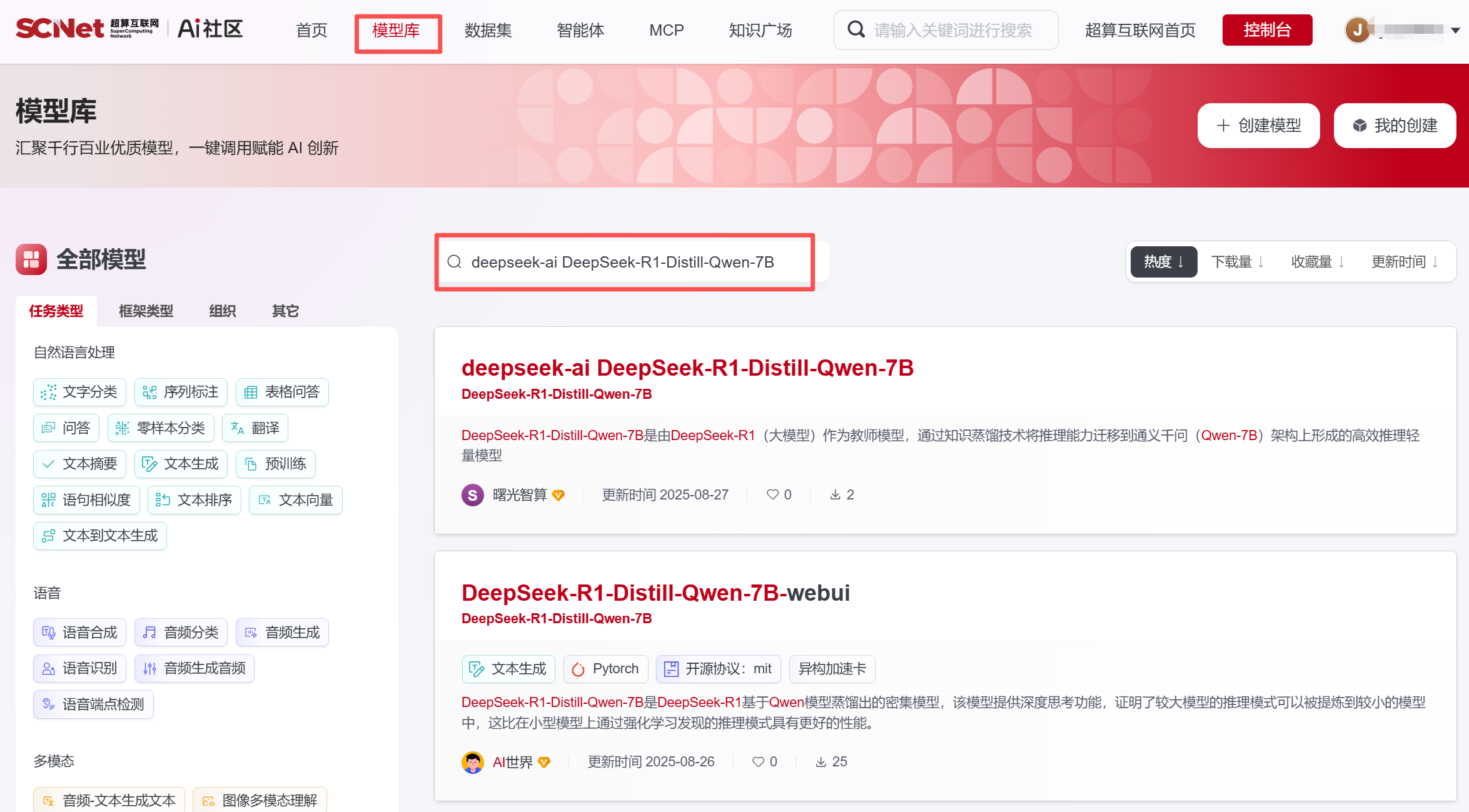Switch to the 框架类型 tab

146,311
